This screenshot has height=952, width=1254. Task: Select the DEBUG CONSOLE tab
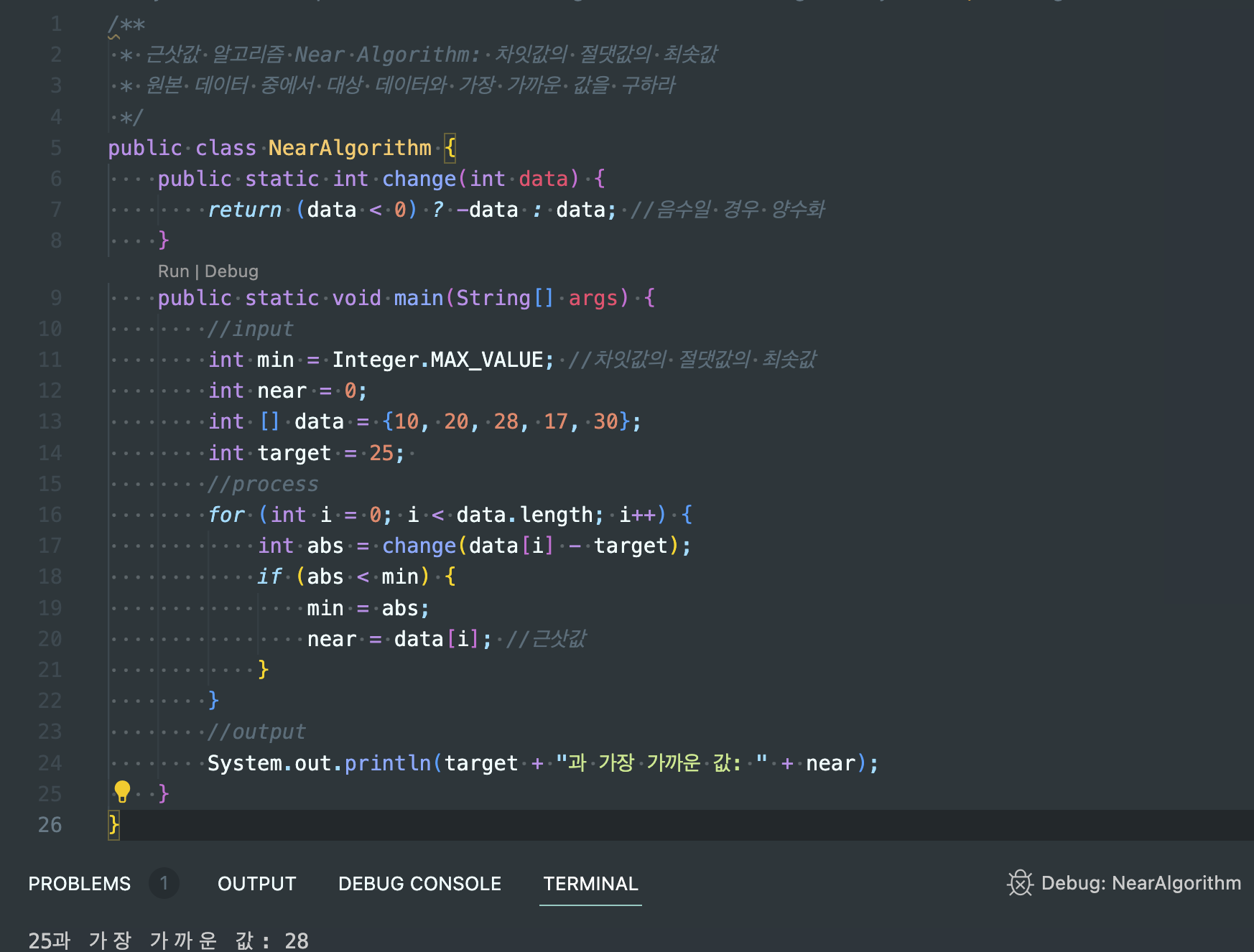(x=419, y=883)
